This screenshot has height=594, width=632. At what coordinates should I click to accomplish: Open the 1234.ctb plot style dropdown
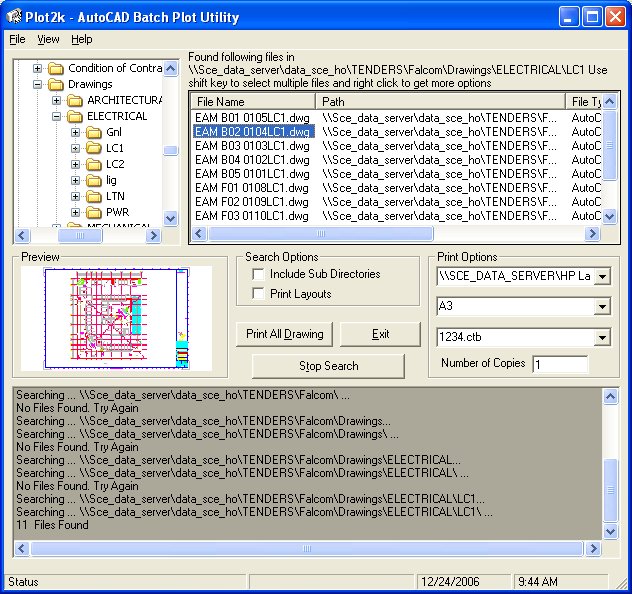click(x=602, y=337)
